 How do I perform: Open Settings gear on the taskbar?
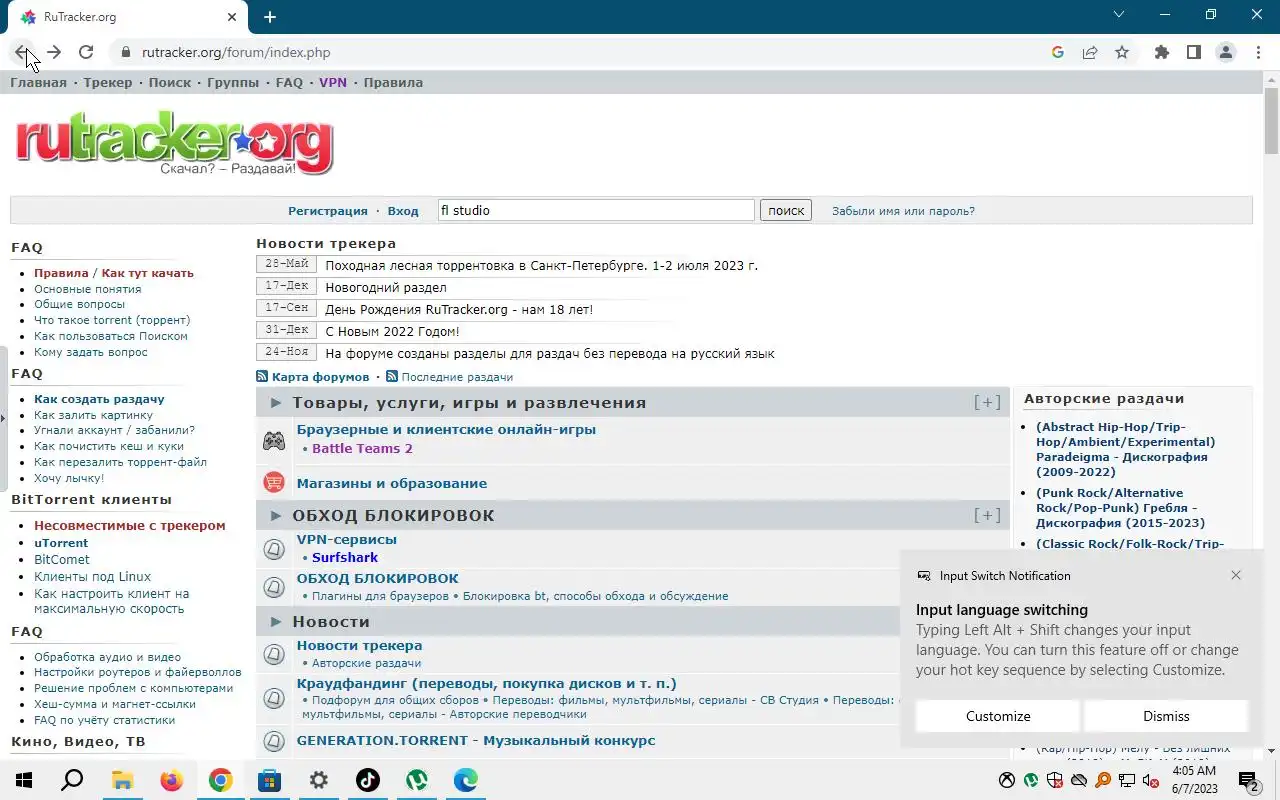point(319,780)
